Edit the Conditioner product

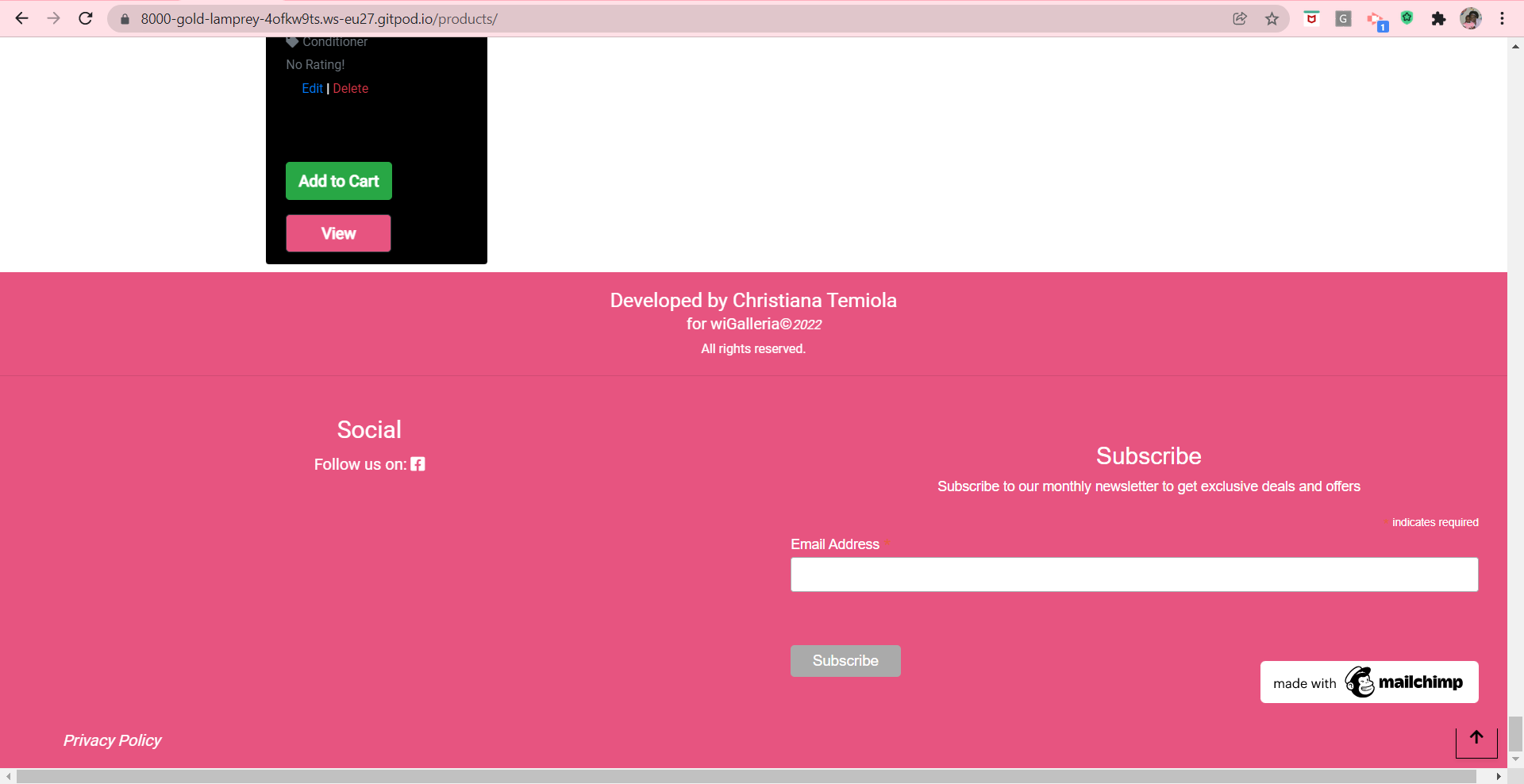[x=312, y=88]
